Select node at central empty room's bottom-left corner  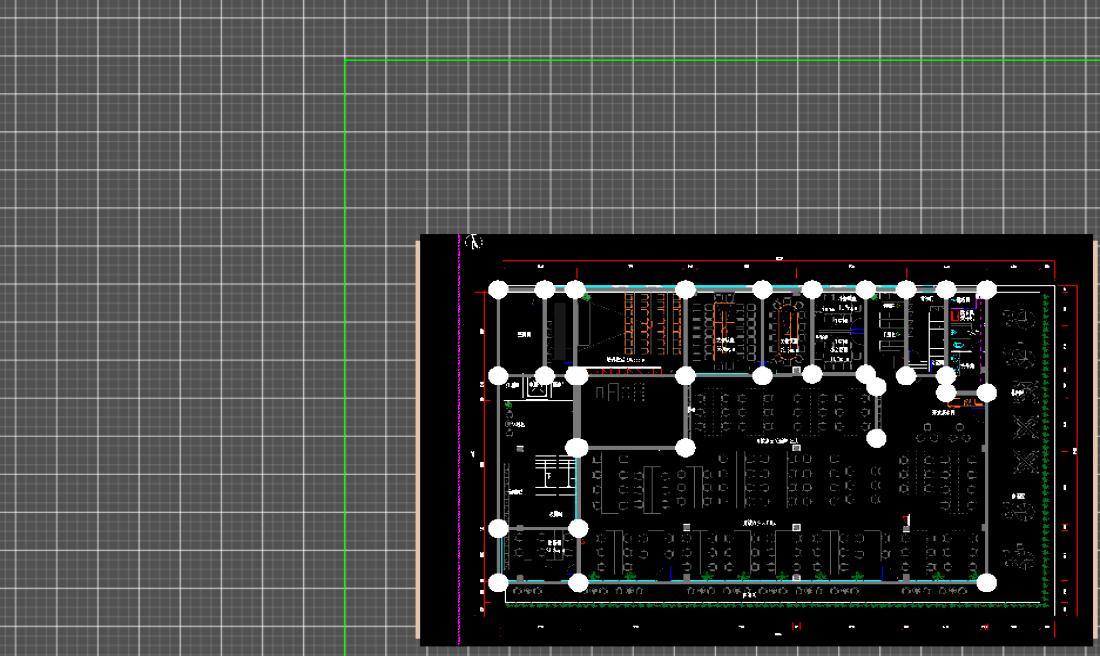577,447
